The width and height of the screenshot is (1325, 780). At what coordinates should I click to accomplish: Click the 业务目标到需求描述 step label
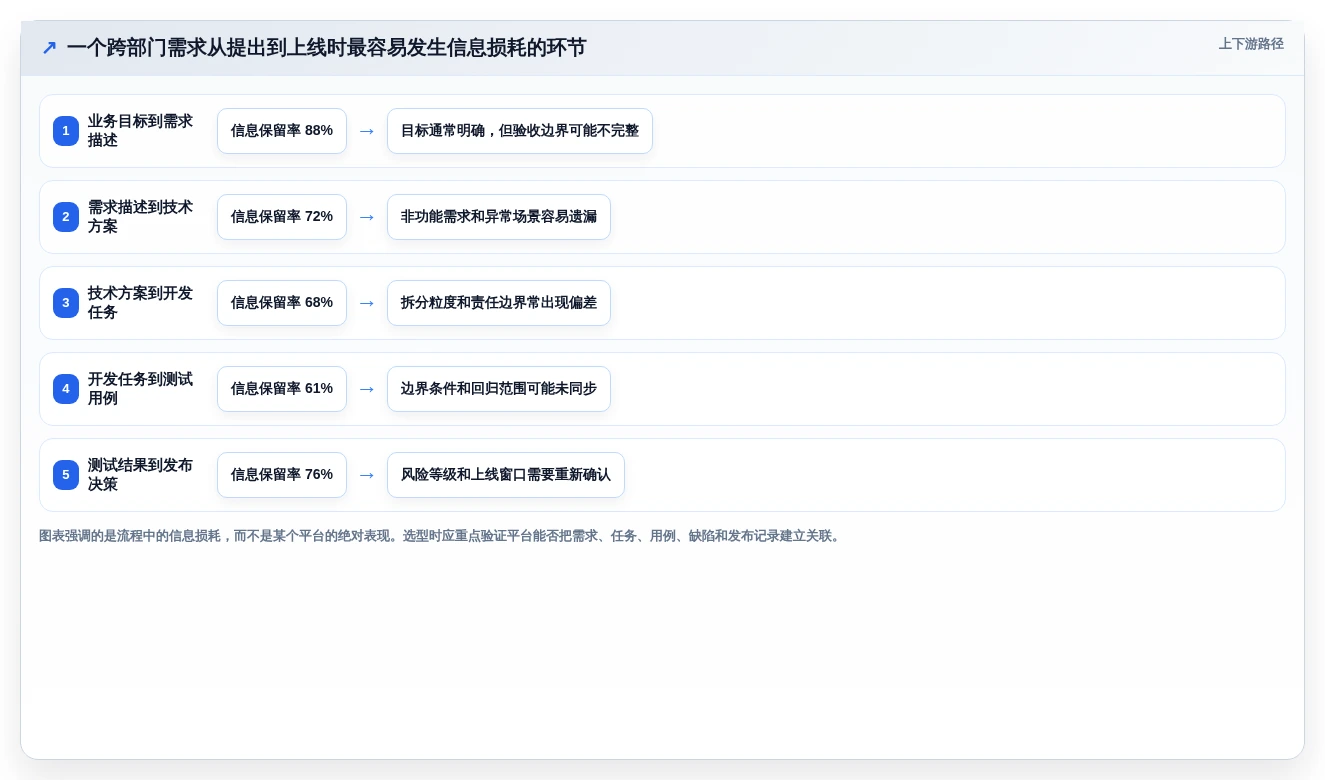[x=140, y=131]
